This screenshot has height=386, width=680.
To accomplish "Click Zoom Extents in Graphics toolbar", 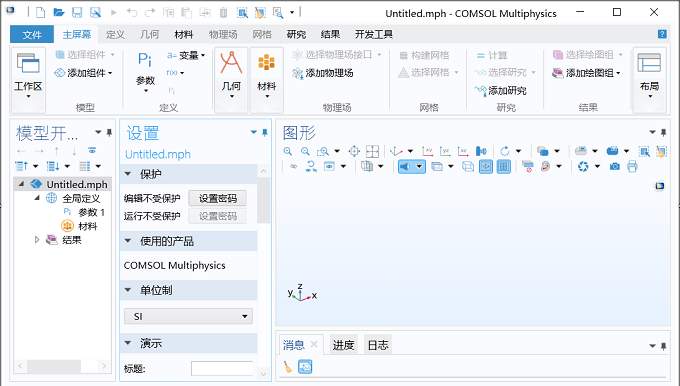I will [354, 151].
